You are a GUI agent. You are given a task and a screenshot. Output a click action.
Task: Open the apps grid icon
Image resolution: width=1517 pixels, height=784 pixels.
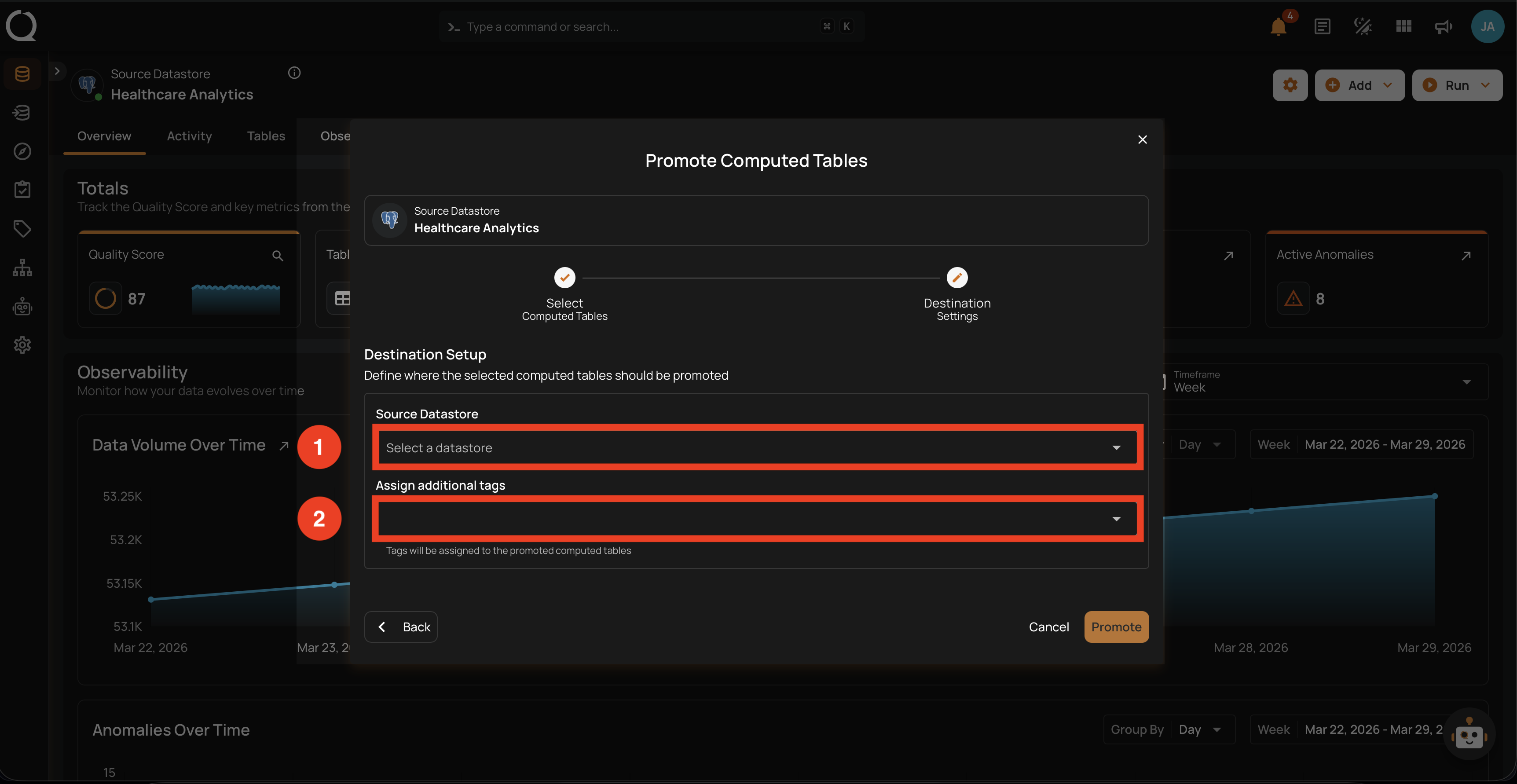[1403, 26]
